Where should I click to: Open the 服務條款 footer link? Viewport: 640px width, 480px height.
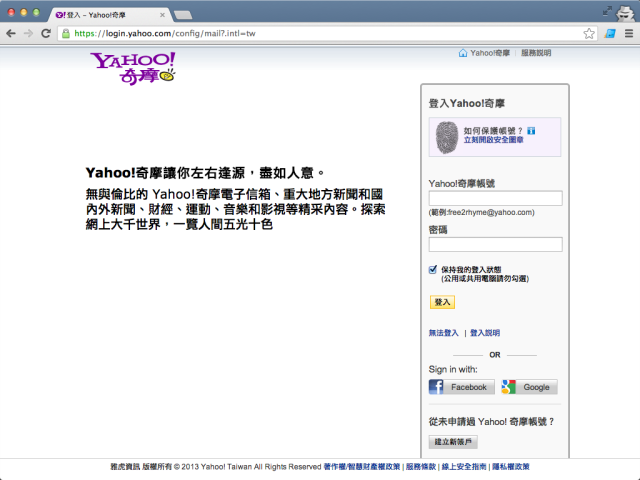tap(421, 467)
